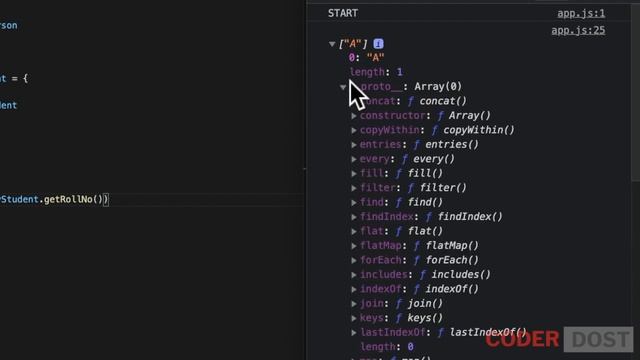Viewport: 640px width, 360px height.
Task: Select the length: 0 prototype property
Action: [387, 347]
